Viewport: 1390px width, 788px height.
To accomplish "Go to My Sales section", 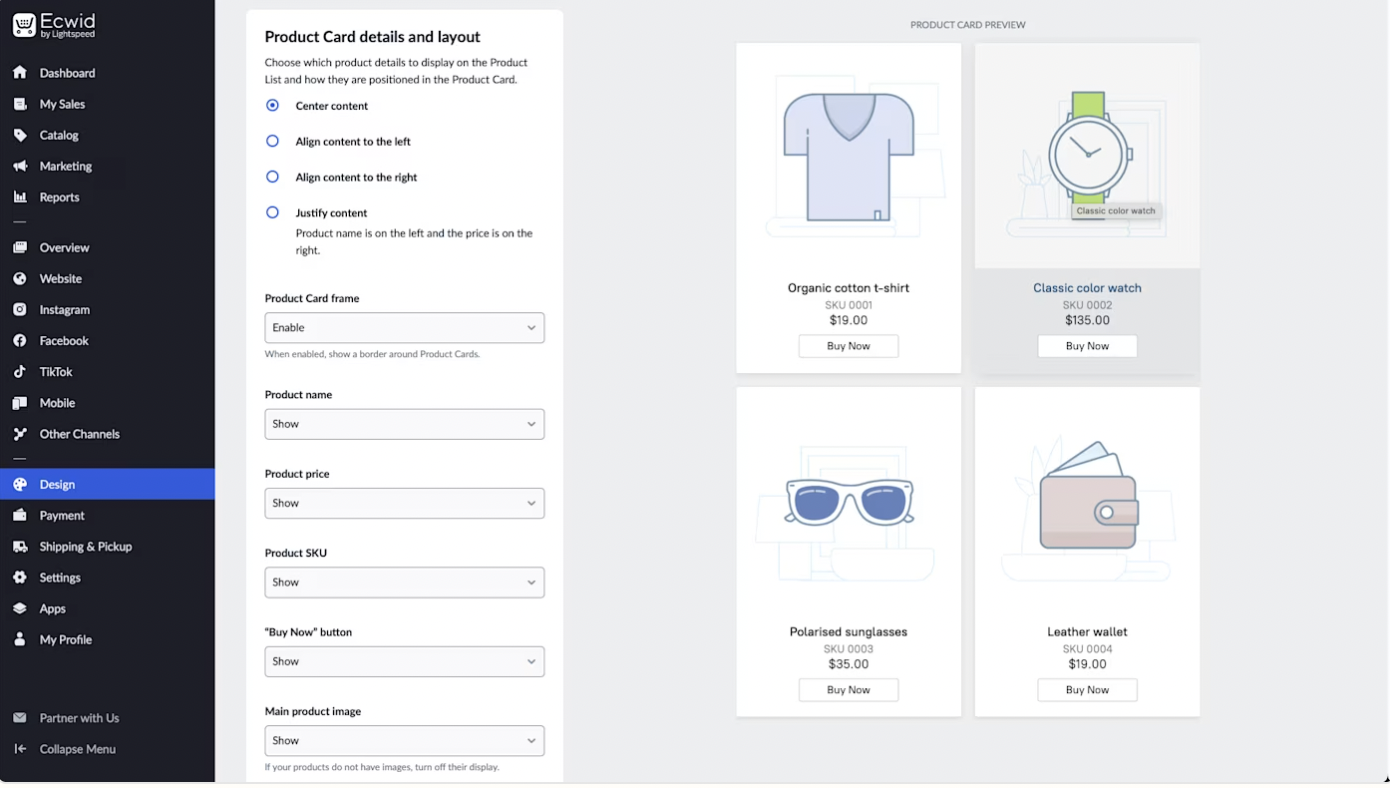I will (x=62, y=104).
